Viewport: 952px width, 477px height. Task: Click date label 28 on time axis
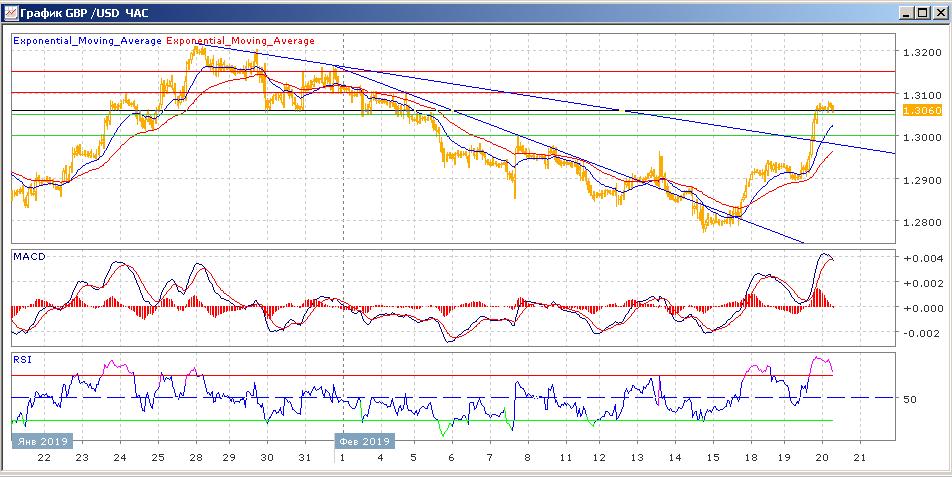point(196,457)
